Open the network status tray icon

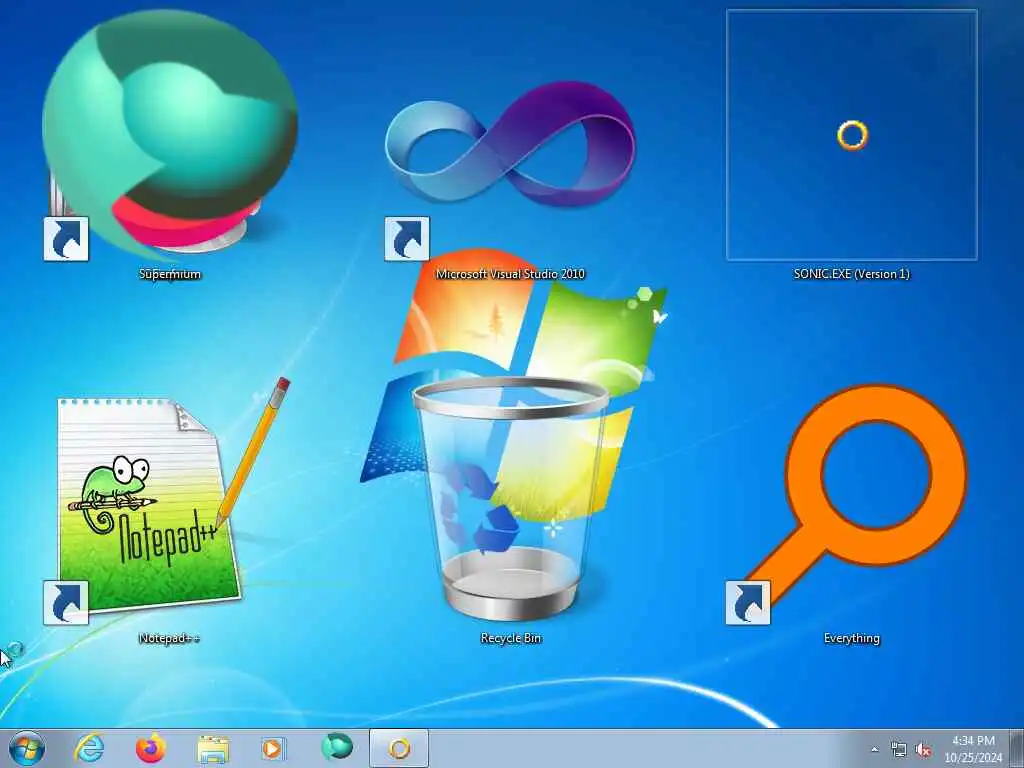[x=899, y=750]
